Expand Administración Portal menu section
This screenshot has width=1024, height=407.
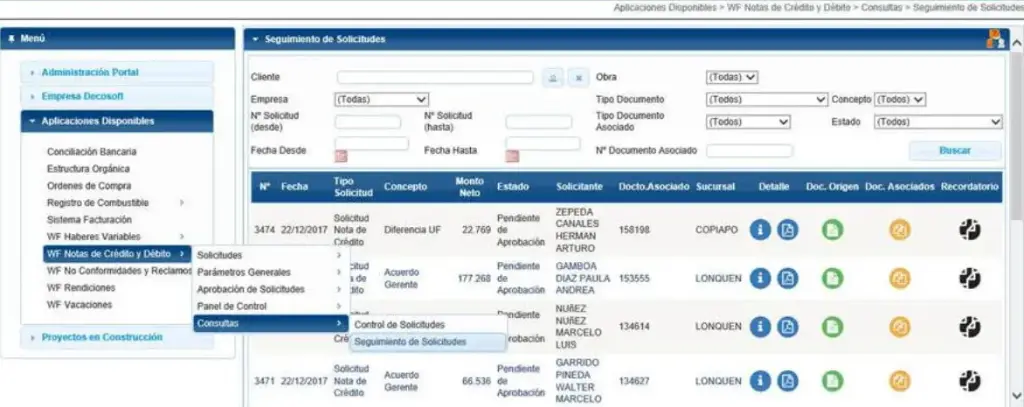117,73
